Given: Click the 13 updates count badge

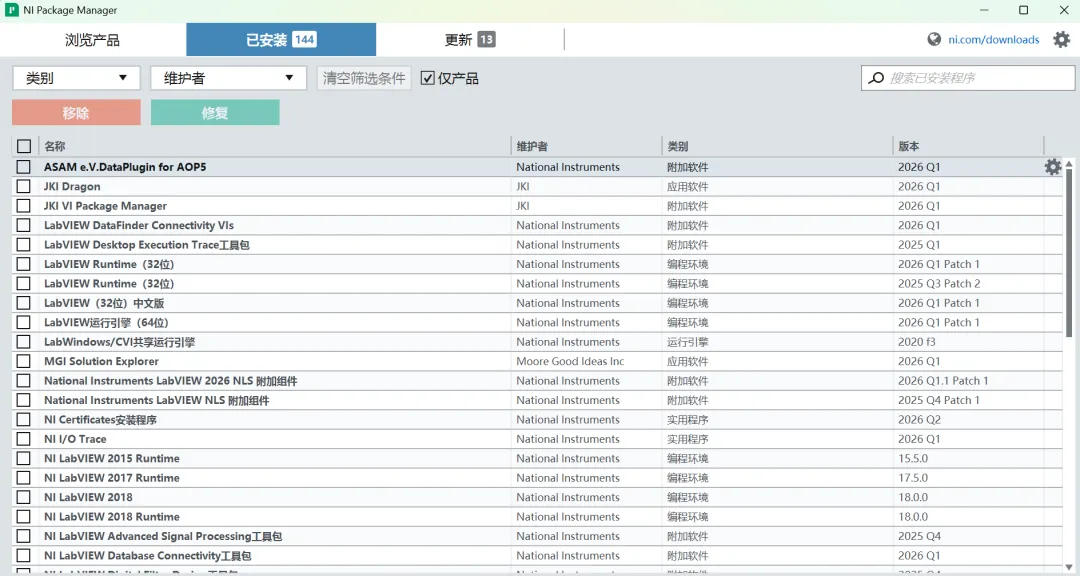Looking at the screenshot, I should click(x=486, y=39).
